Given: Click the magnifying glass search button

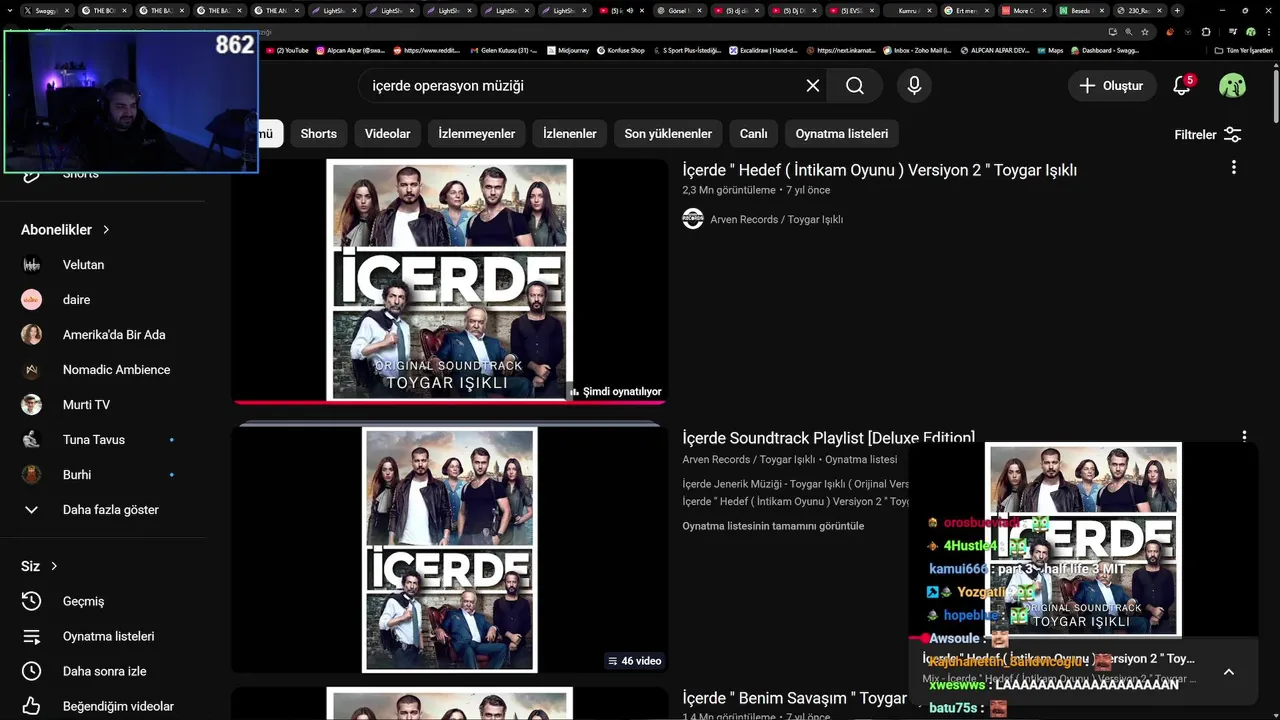Looking at the screenshot, I should [855, 86].
